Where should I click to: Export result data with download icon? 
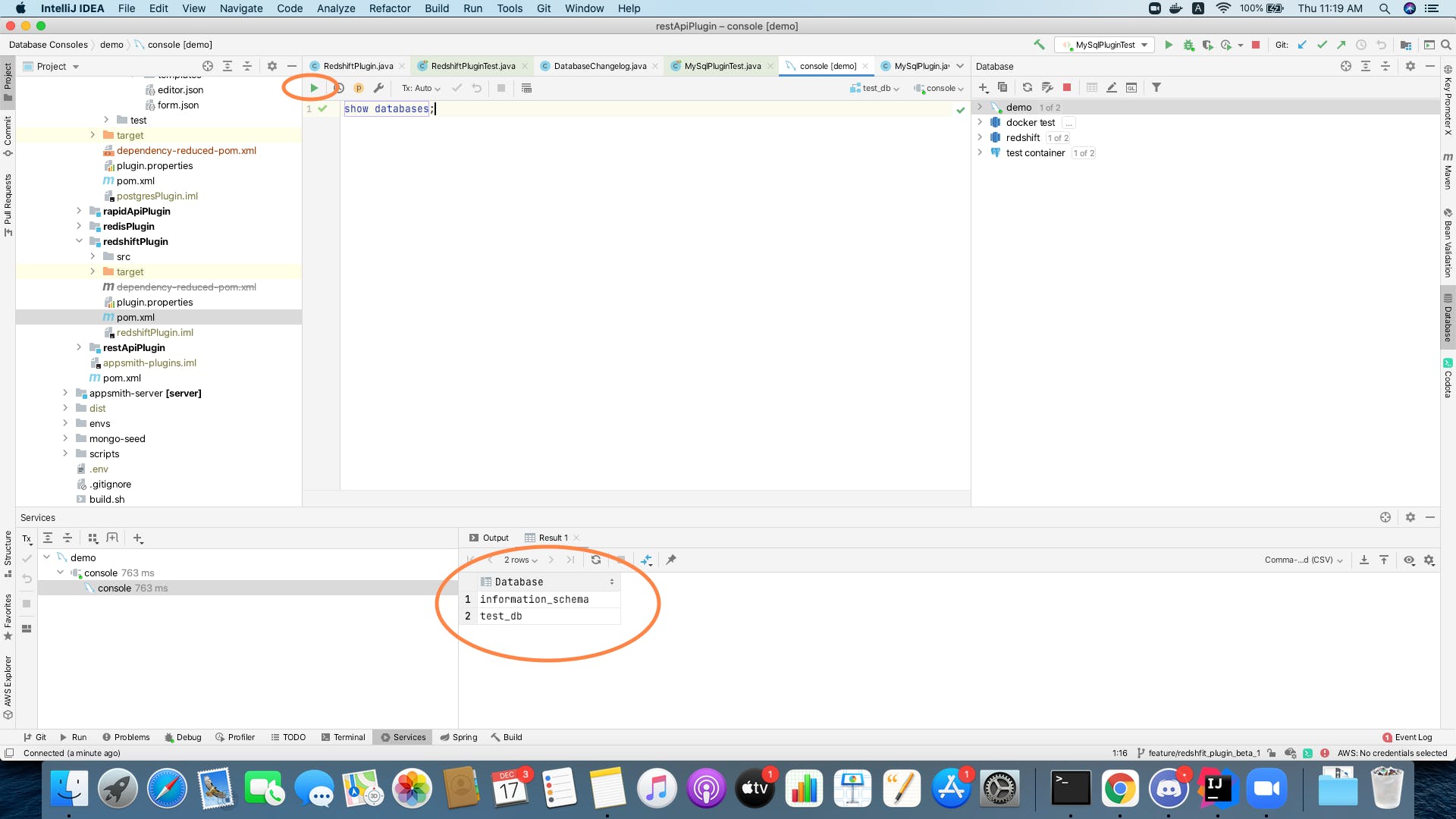(x=1363, y=560)
